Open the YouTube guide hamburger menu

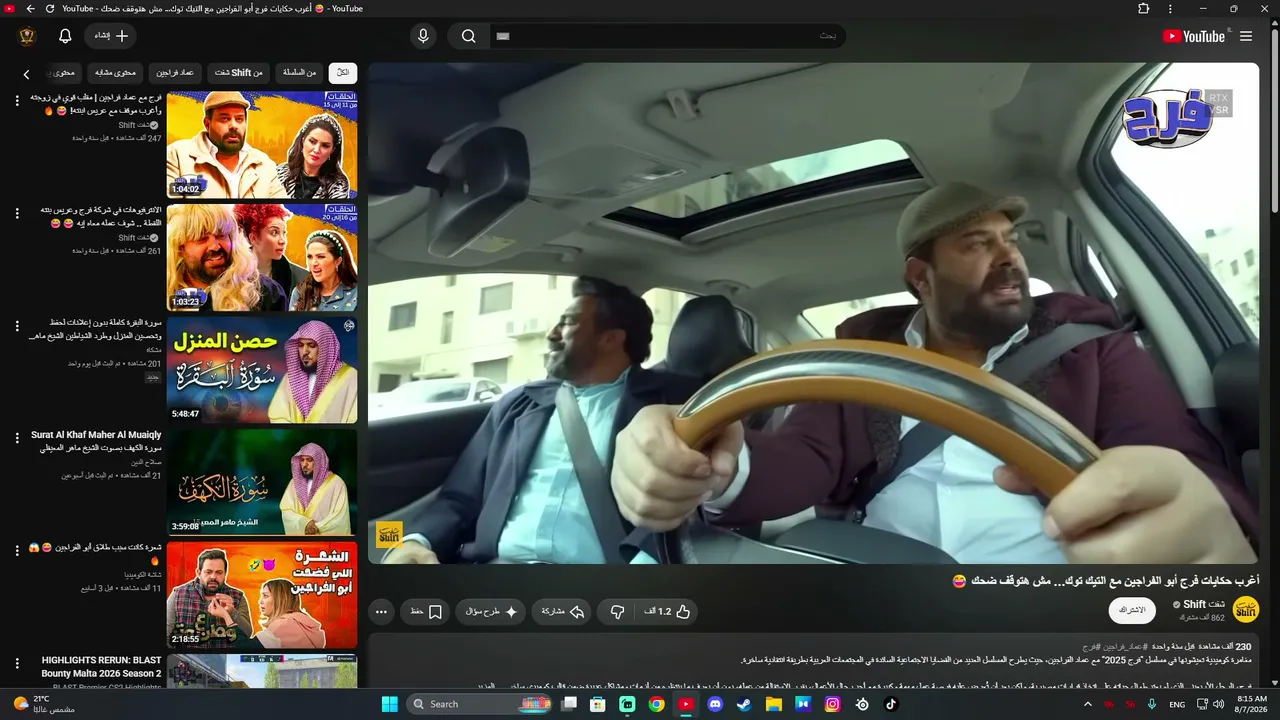[1246, 36]
